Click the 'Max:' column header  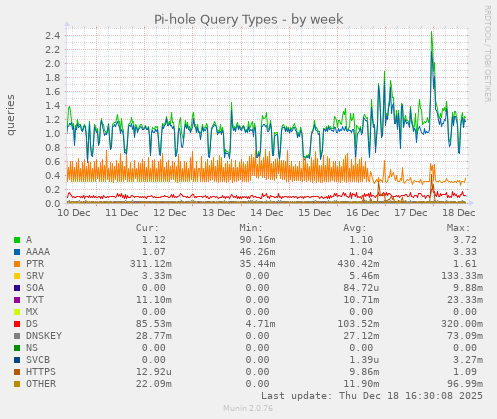tap(458, 228)
